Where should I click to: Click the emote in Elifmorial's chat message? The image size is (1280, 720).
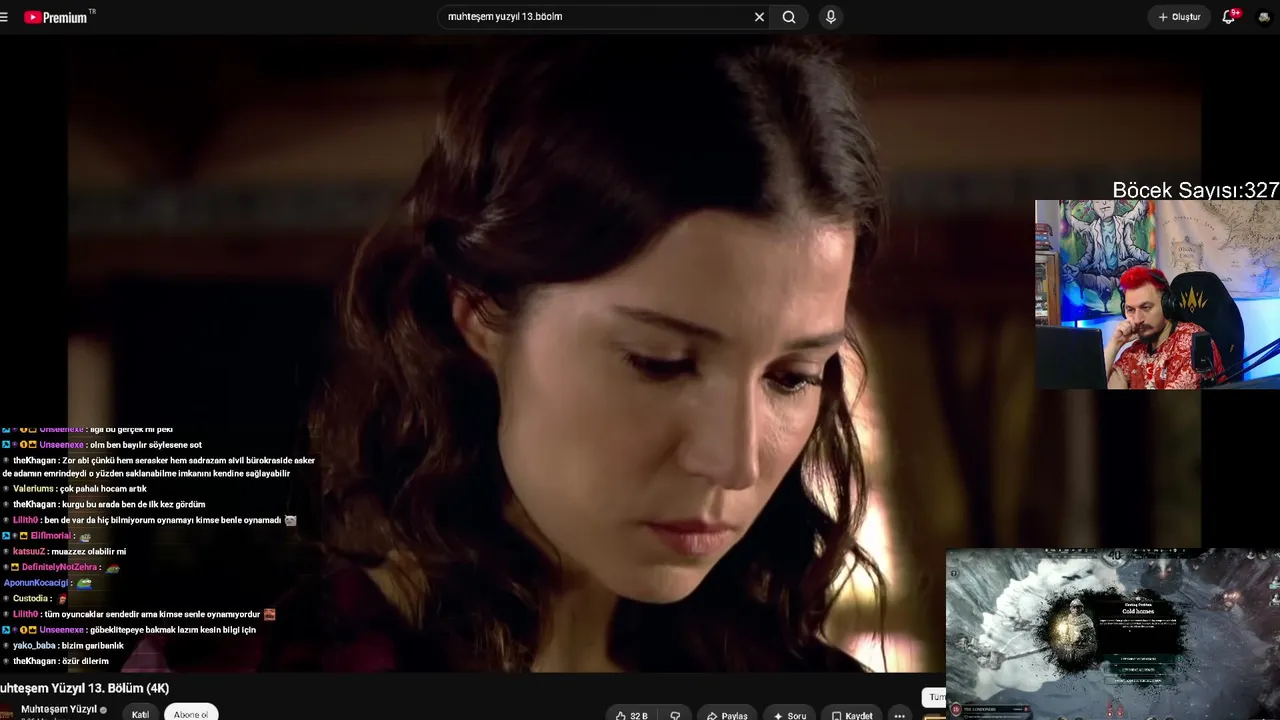point(85,536)
